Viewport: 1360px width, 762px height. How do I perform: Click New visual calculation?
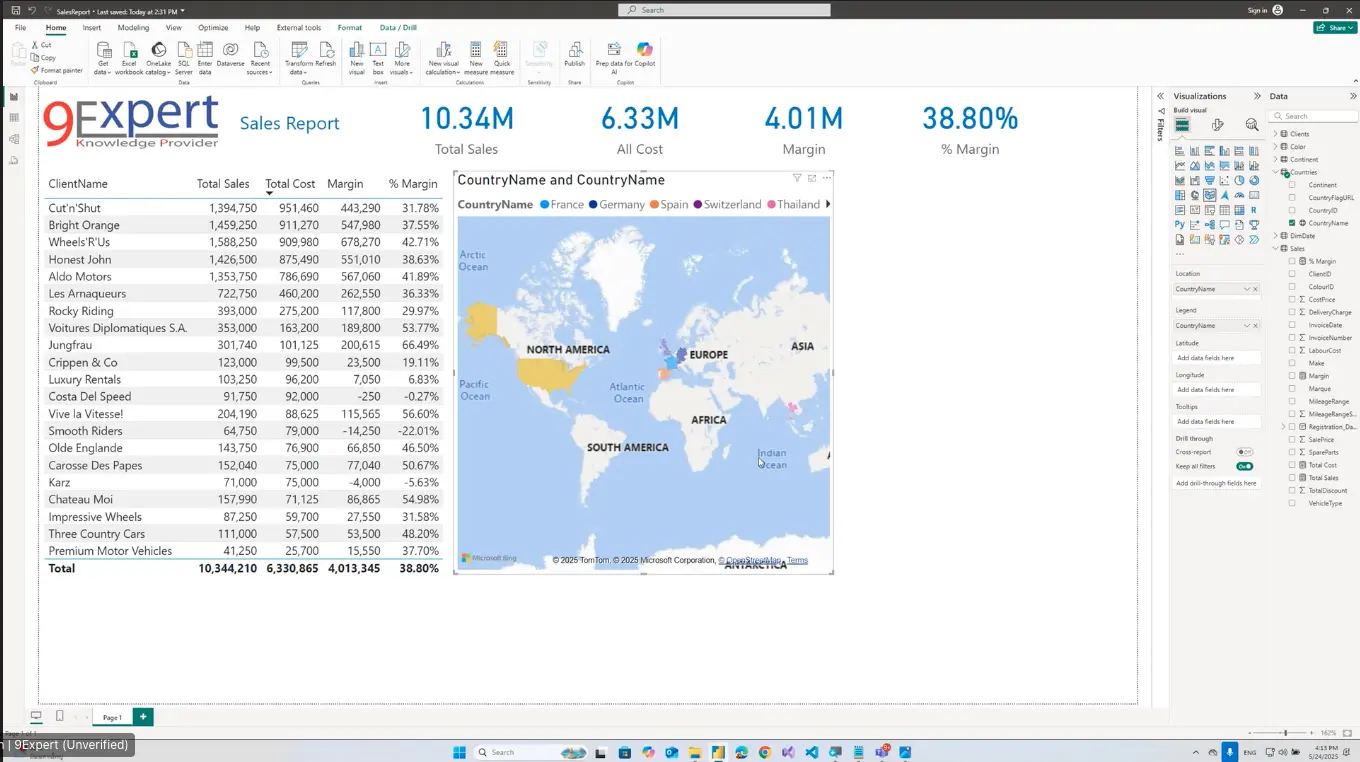tap(443, 58)
